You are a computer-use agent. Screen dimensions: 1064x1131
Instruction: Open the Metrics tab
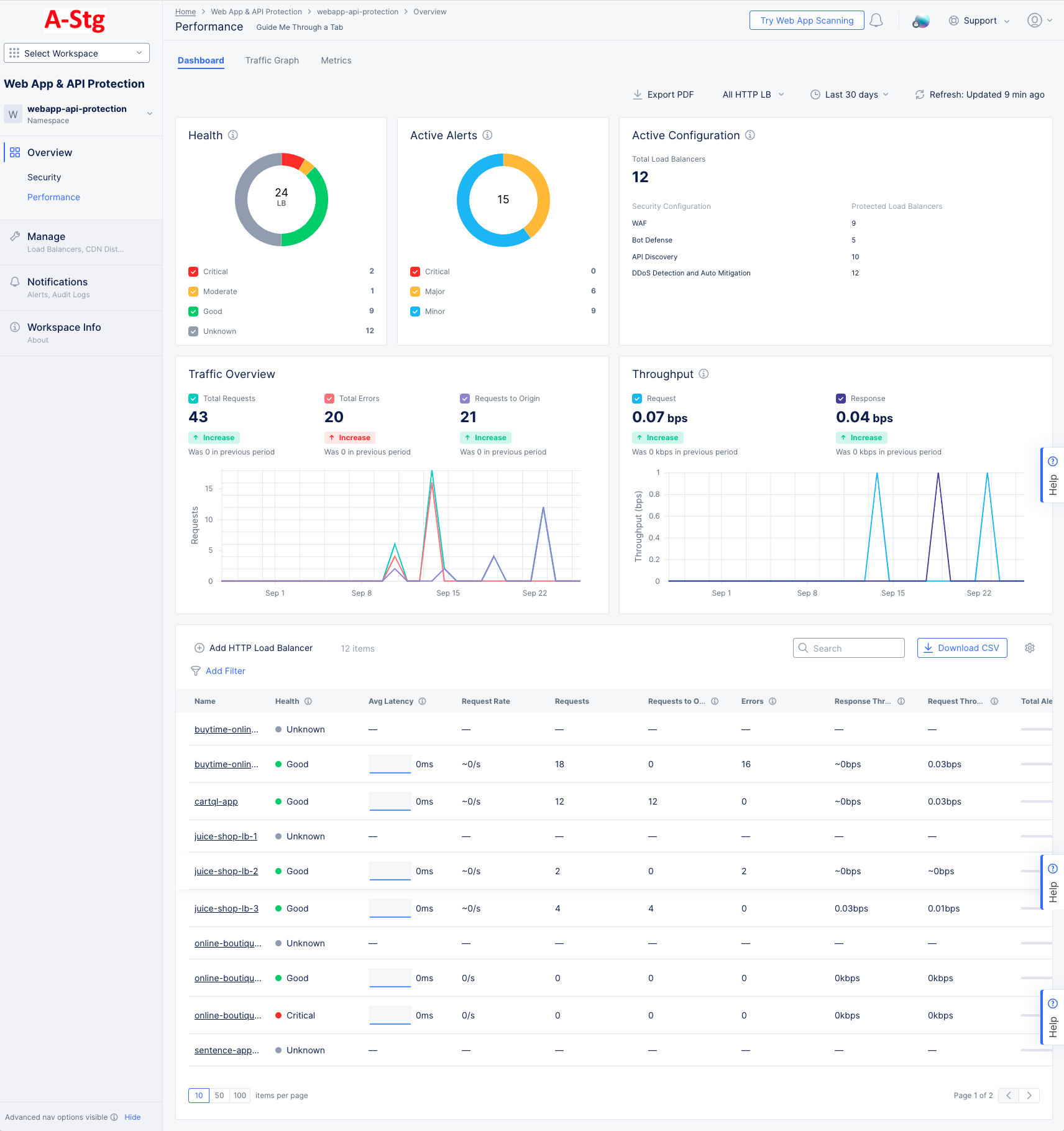pos(336,60)
